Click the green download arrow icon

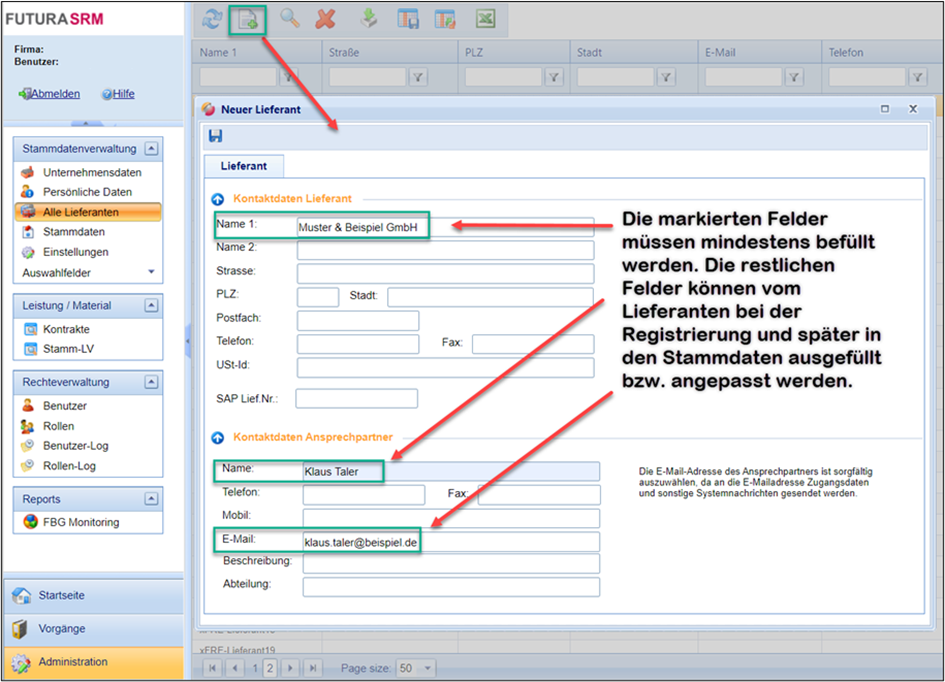tap(369, 19)
